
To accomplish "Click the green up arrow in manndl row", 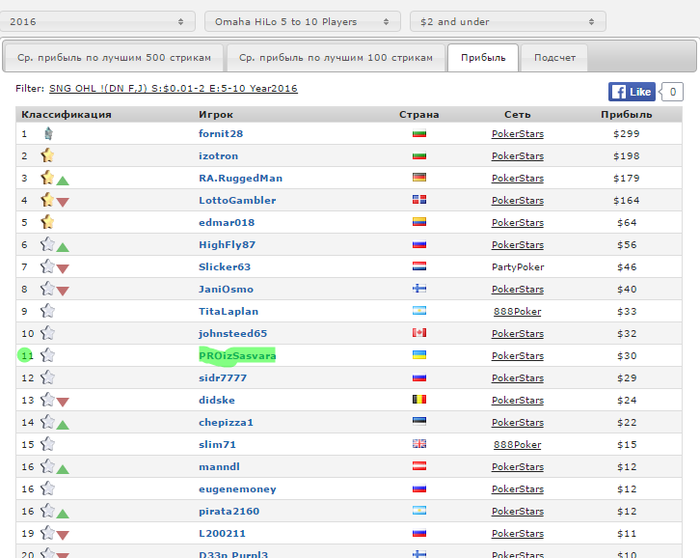I will click(62, 469).
